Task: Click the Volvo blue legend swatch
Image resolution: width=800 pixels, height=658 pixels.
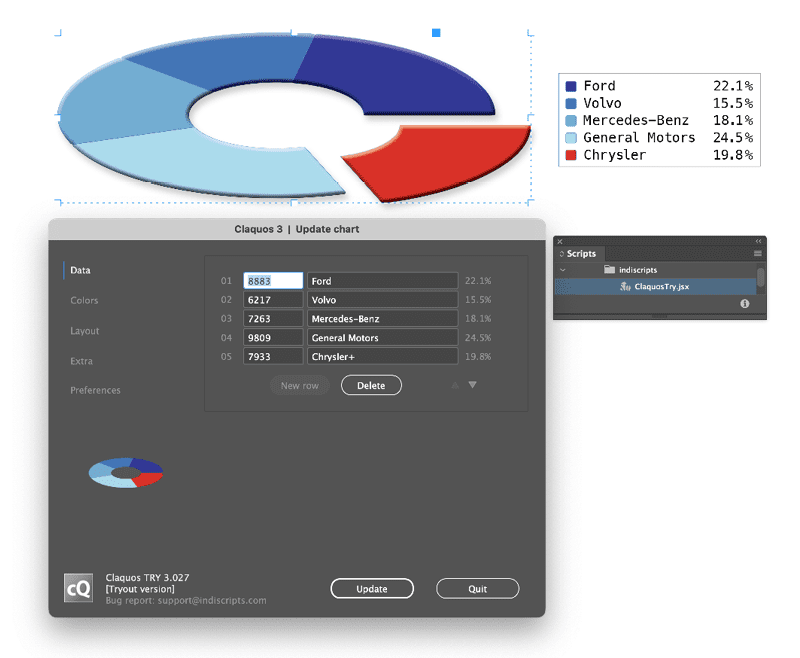Action: (571, 104)
